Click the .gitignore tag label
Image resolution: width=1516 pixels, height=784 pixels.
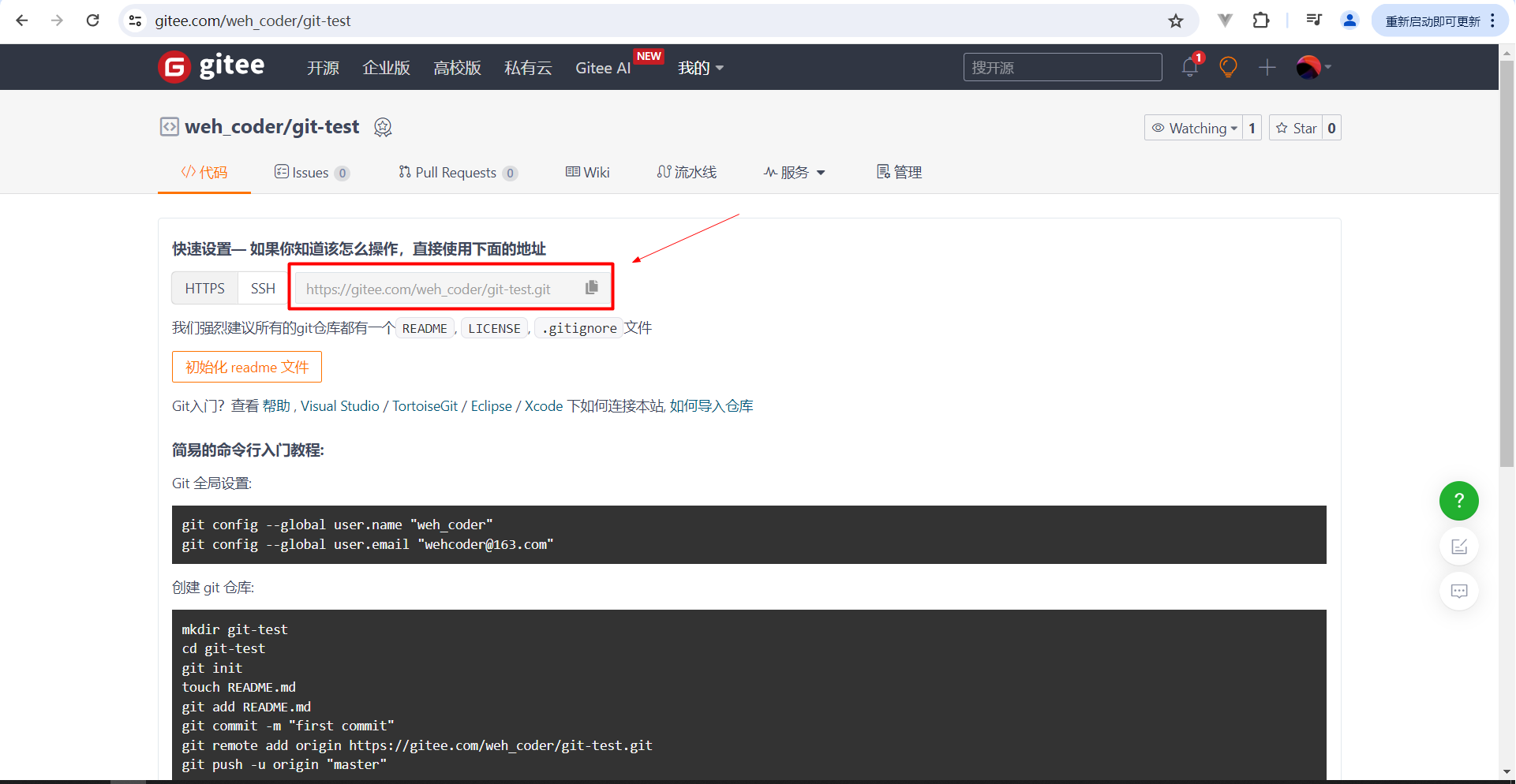pos(579,328)
